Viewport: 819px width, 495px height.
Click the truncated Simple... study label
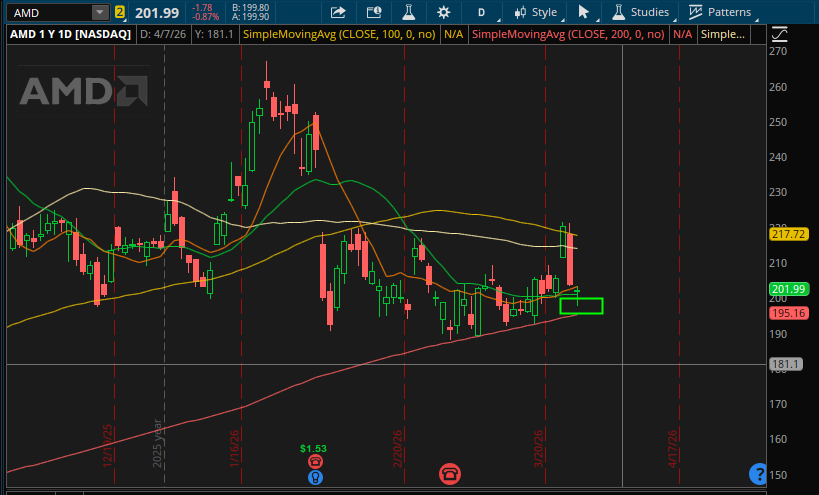click(723, 34)
